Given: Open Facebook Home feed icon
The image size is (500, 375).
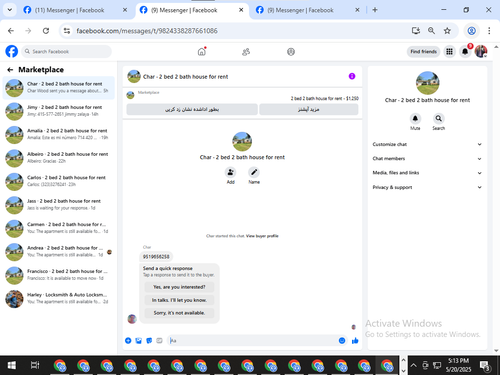Looking at the screenshot, I should tap(202, 52).
